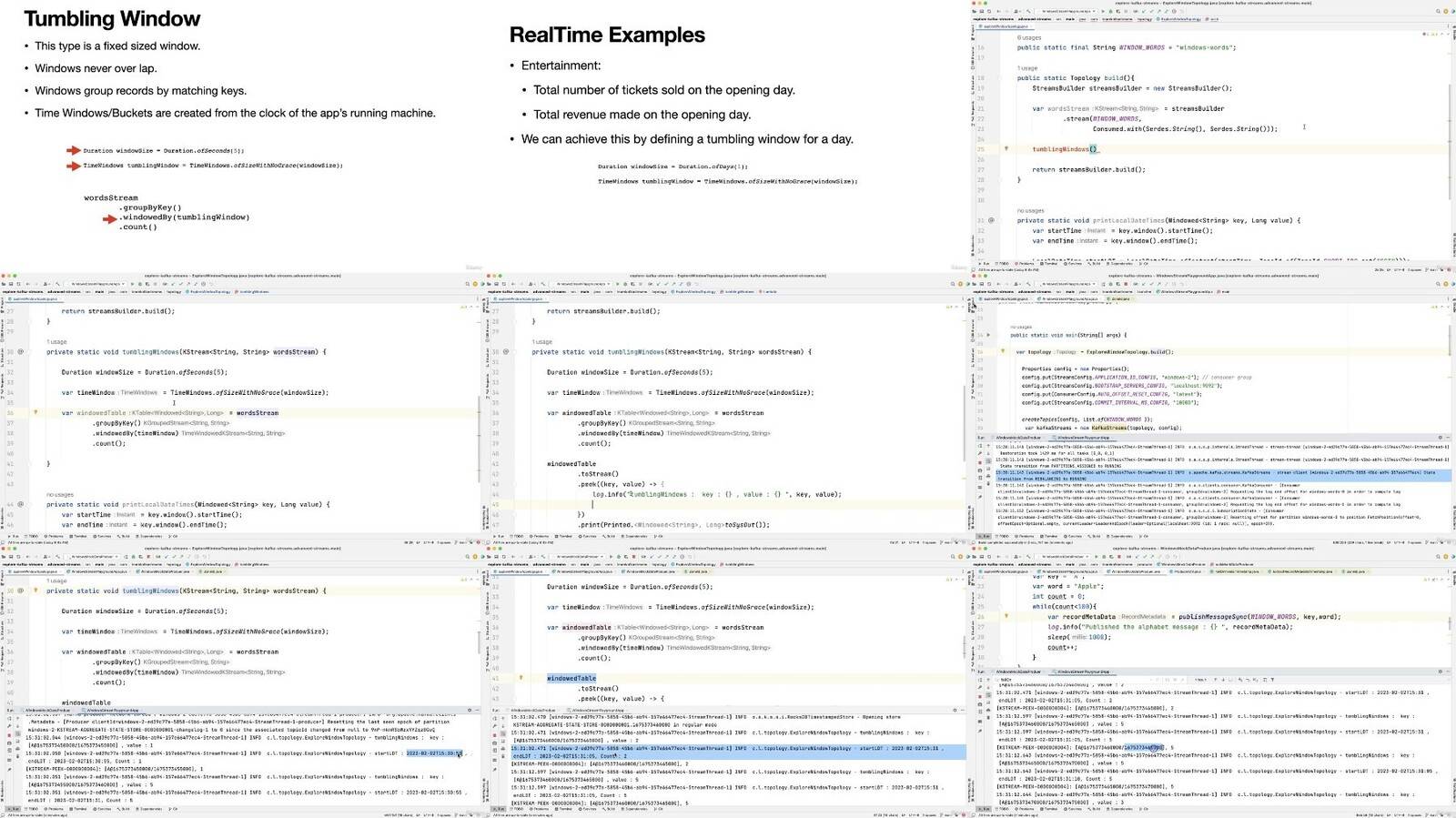Image resolution: width=1456 pixels, height=818 pixels.
Task: Click the 'Duration.ofSeconds(5)' code line on Tumbling Window slide
Action: [x=164, y=150]
